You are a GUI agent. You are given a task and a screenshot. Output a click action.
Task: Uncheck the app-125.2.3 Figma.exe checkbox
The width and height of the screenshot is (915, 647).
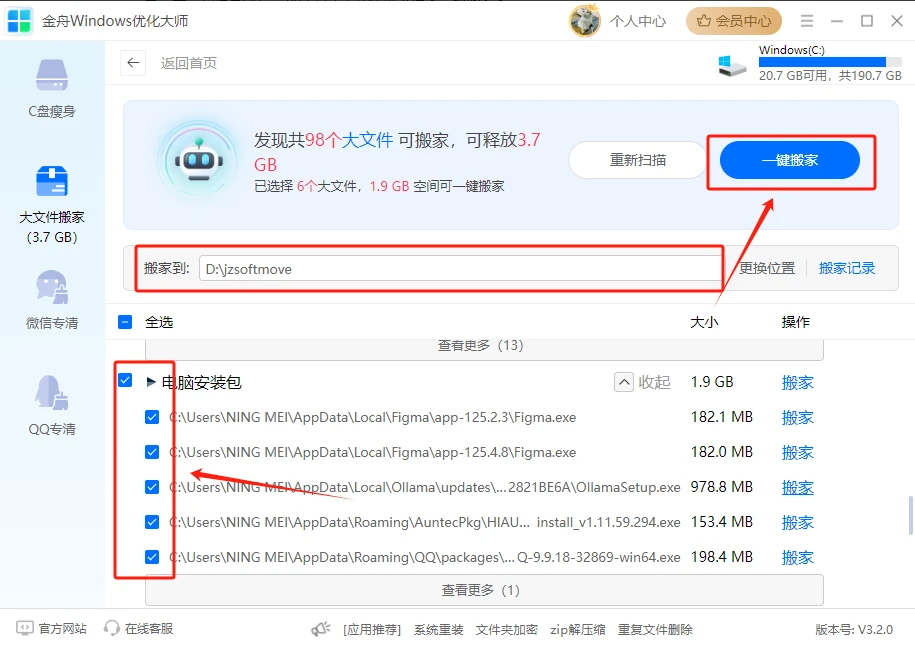tap(152, 417)
